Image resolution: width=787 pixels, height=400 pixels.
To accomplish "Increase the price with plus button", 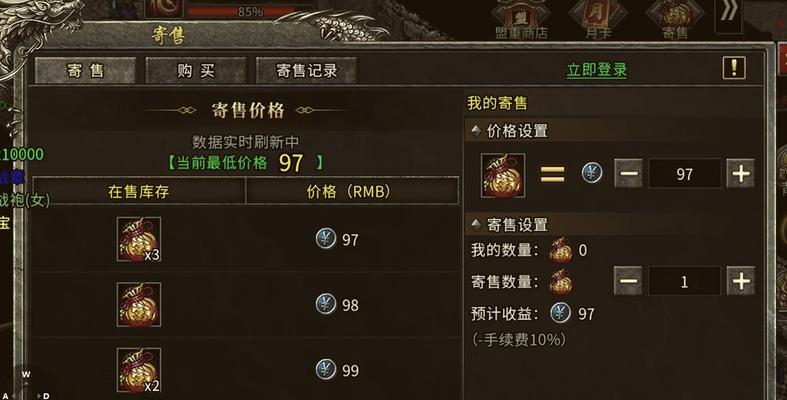I will [x=741, y=174].
